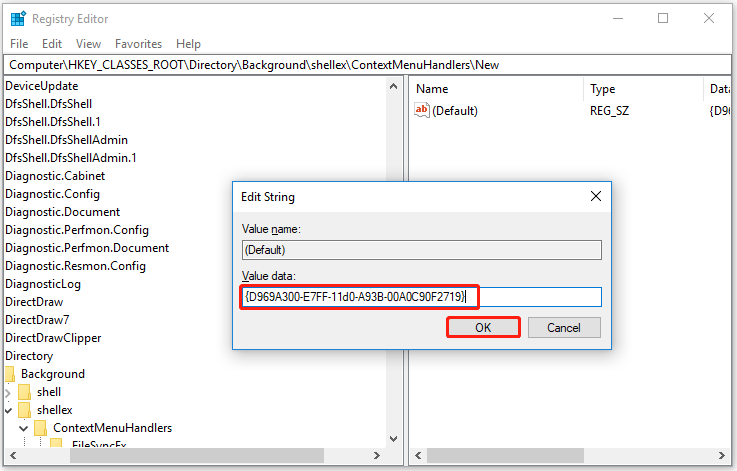The image size is (737, 471).
Task: Open the Help menu
Action: (188, 44)
